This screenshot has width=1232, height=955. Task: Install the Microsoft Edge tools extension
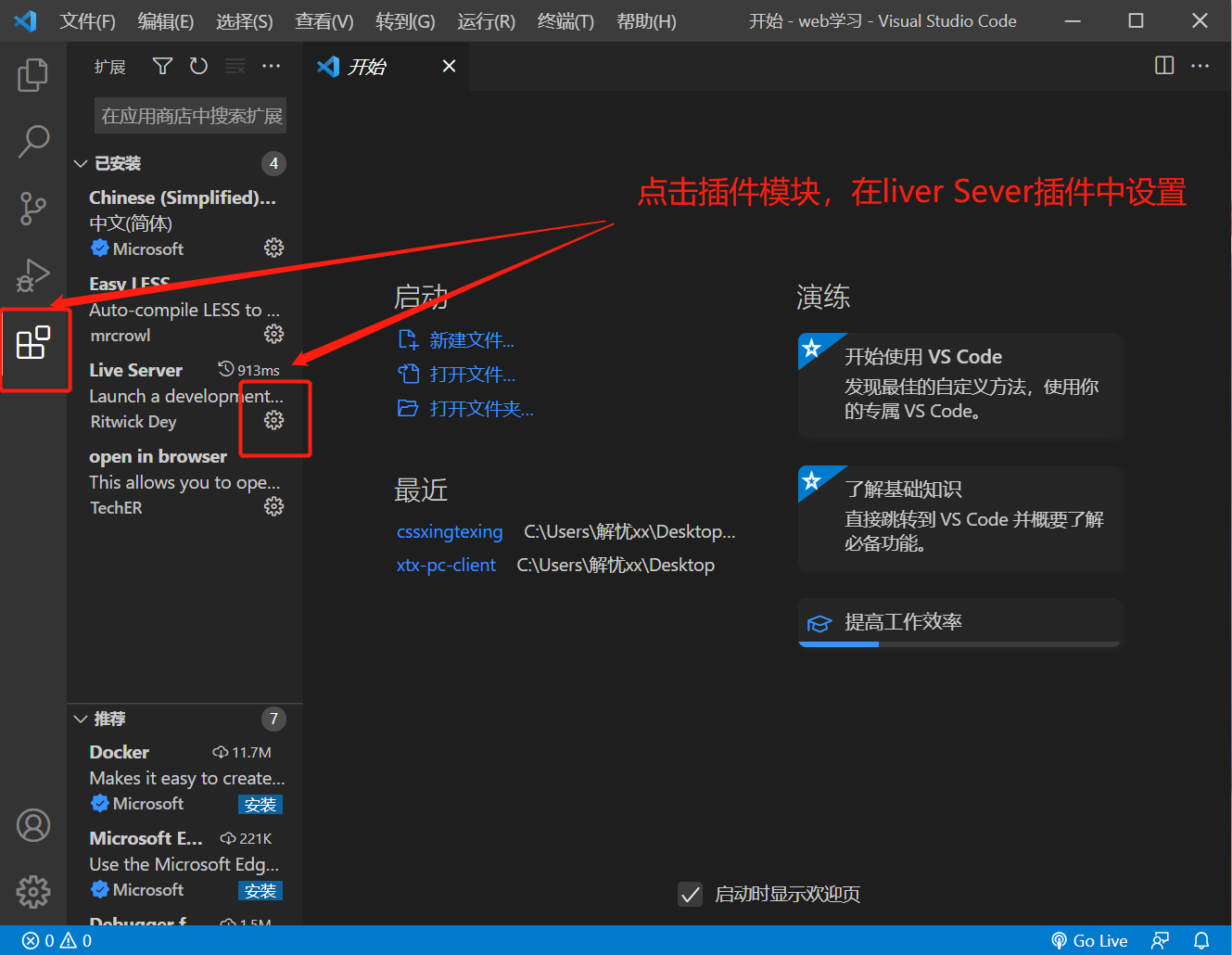click(260, 891)
